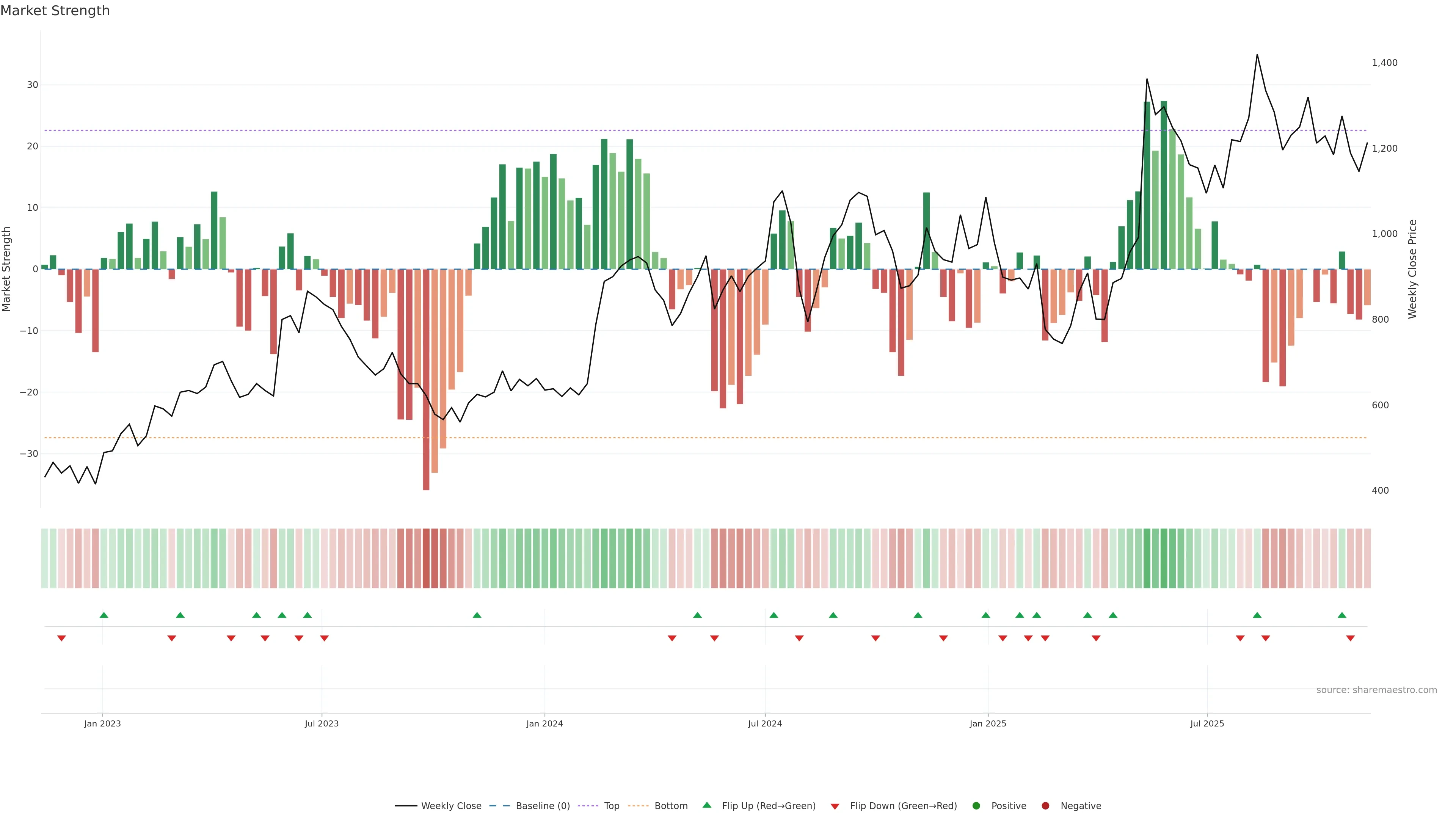Click the Flip Up green triangle legend icon
1456x819 pixels.
pyautogui.click(x=706, y=805)
